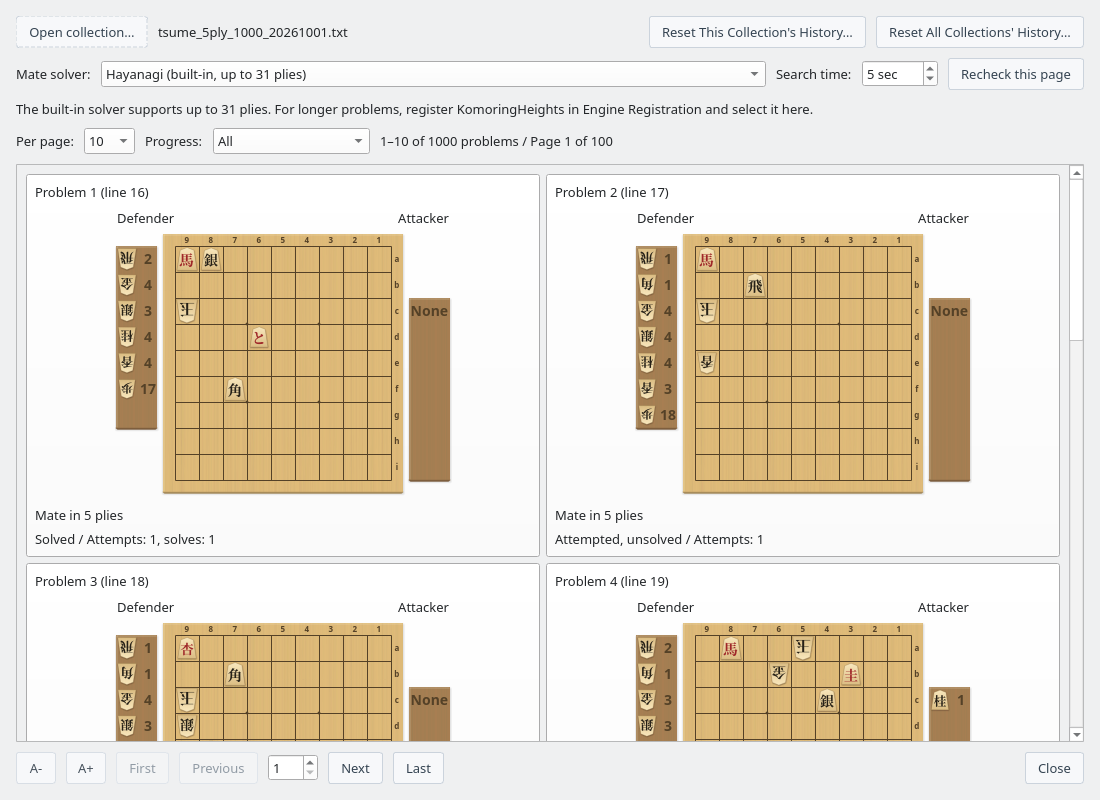Click 'Attempted, unsolved / Attempts: 1' status
The height and width of the screenshot is (800, 1100).
659,540
